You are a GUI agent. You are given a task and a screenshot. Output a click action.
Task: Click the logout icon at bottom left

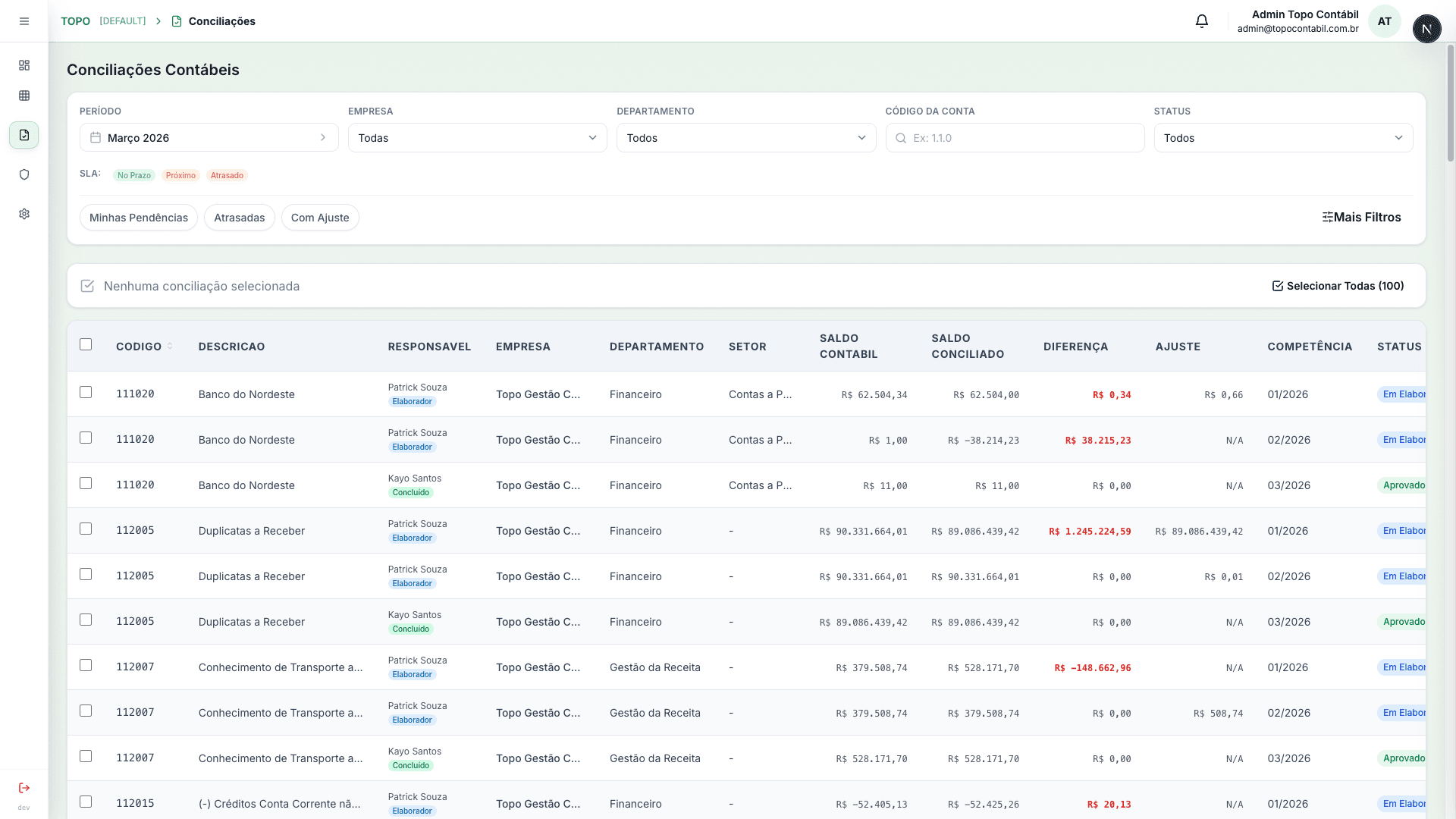(24, 788)
